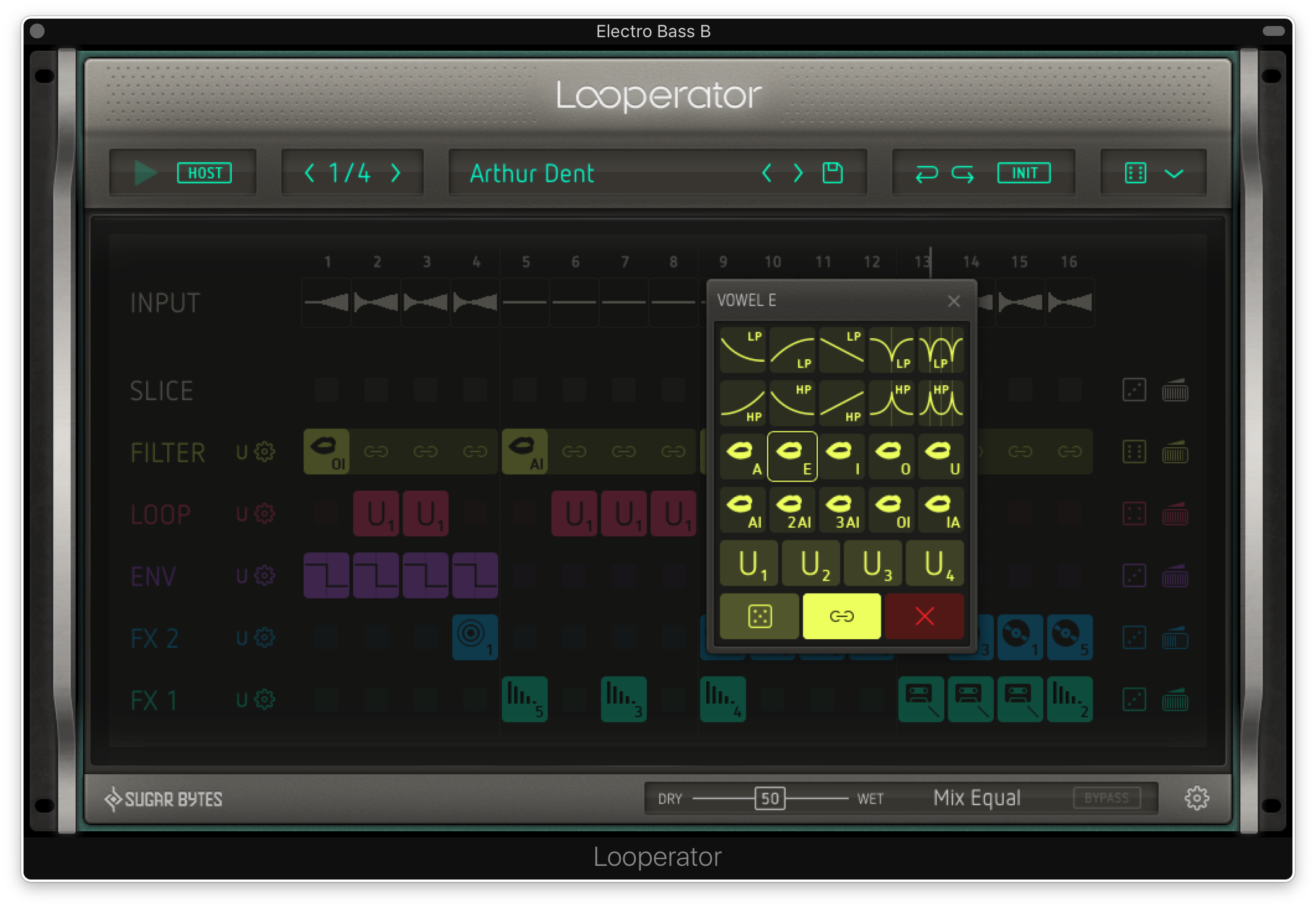
Task: Choose the Vowel U lips icon
Action: pyautogui.click(x=941, y=456)
